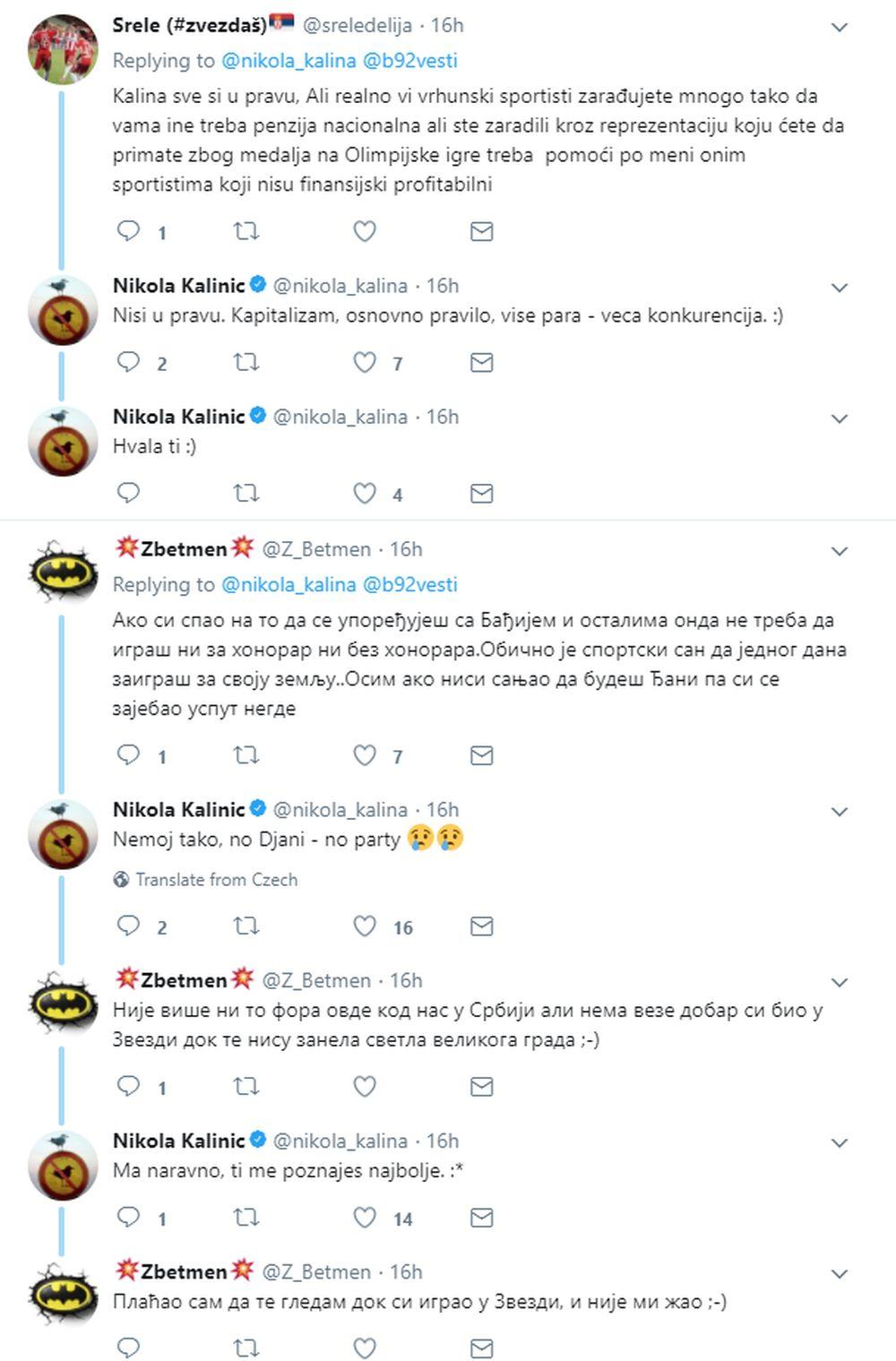Send 'Hvala ti :)' tweet via direct message
The width and height of the screenshot is (896, 1361).
[482, 493]
